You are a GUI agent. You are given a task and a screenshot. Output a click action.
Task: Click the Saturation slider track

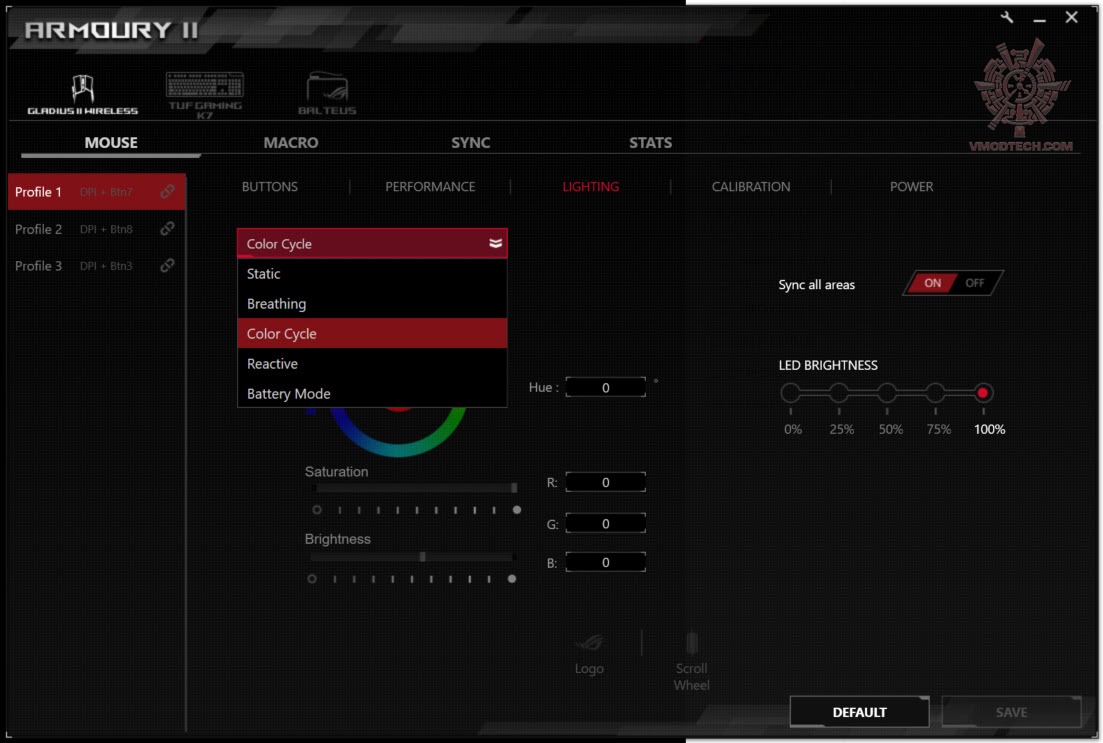pyautogui.click(x=414, y=488)
